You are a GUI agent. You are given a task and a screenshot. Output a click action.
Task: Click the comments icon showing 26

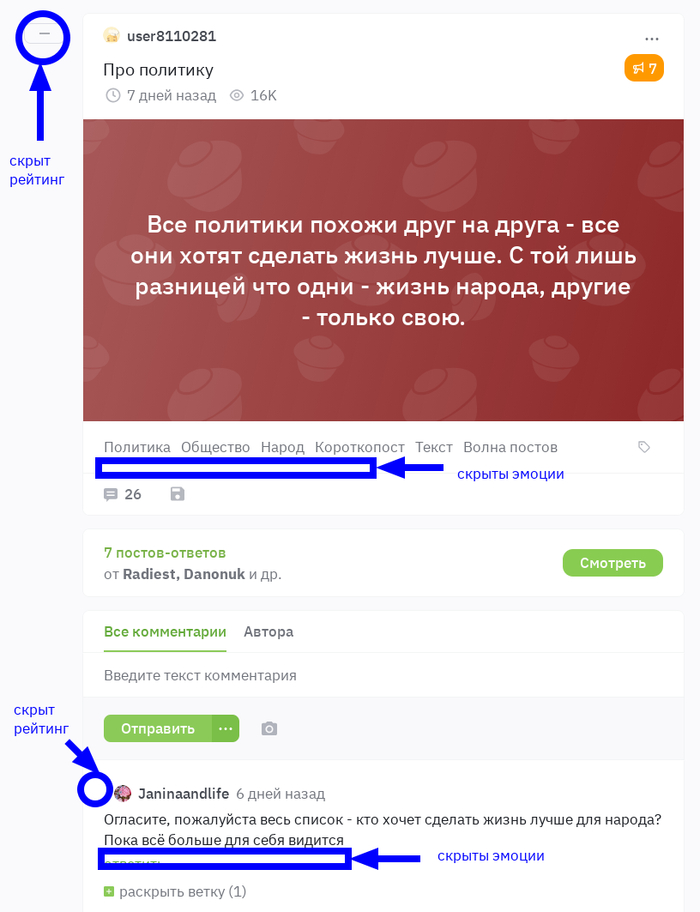122,494
